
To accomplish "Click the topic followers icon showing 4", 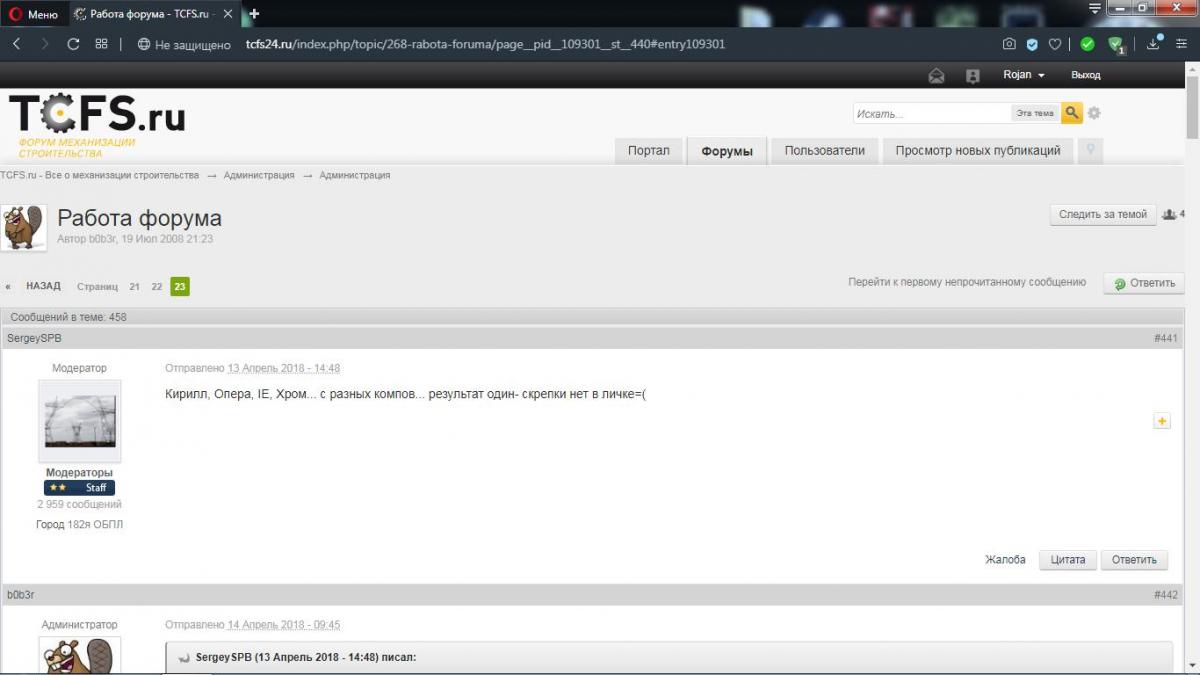I will tap(1173, 215).
